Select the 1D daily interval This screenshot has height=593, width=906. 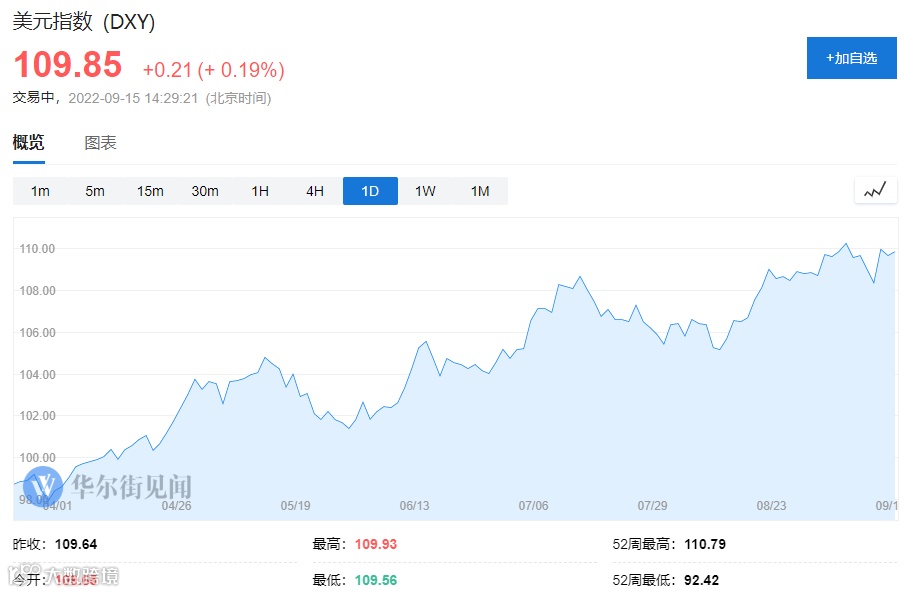[x=370, y=191]
